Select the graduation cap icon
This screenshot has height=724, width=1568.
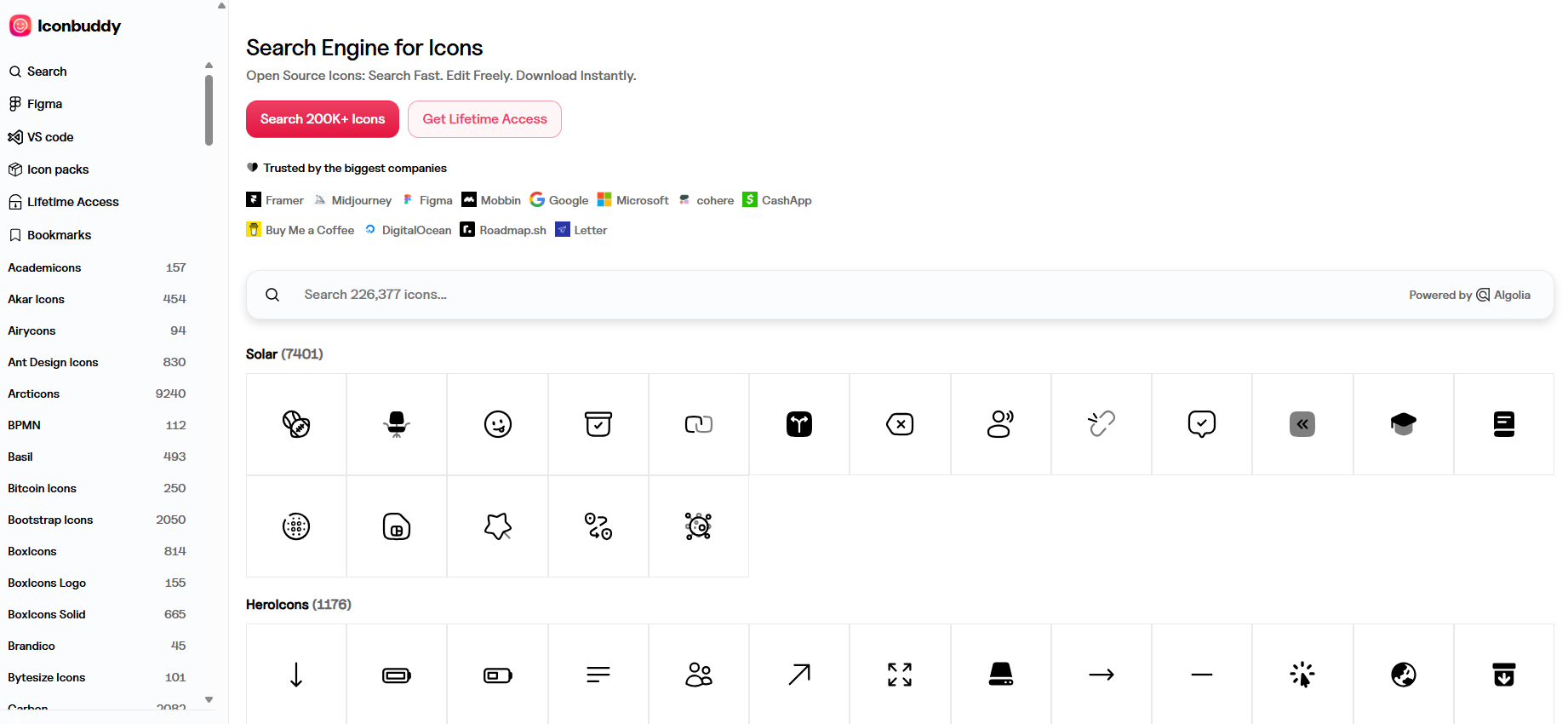1403,424
